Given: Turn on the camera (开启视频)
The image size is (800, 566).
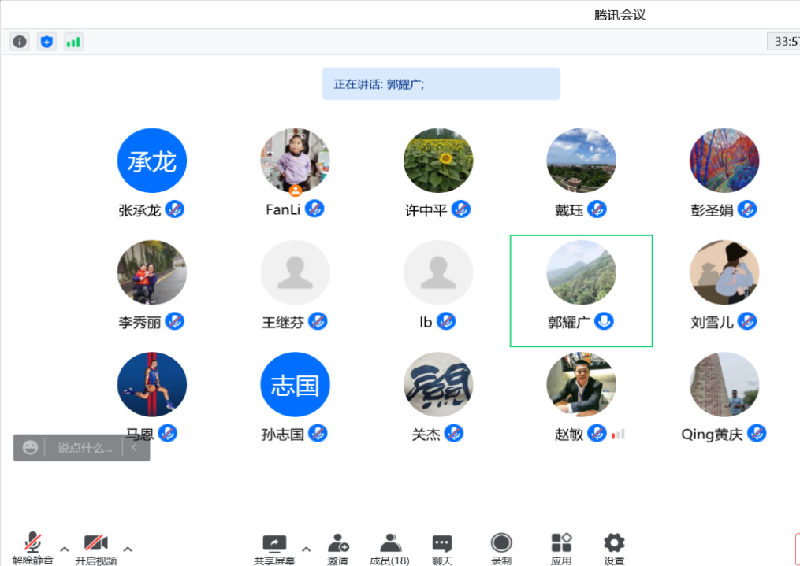Looking at the screenshot, I should click(96, 548).
